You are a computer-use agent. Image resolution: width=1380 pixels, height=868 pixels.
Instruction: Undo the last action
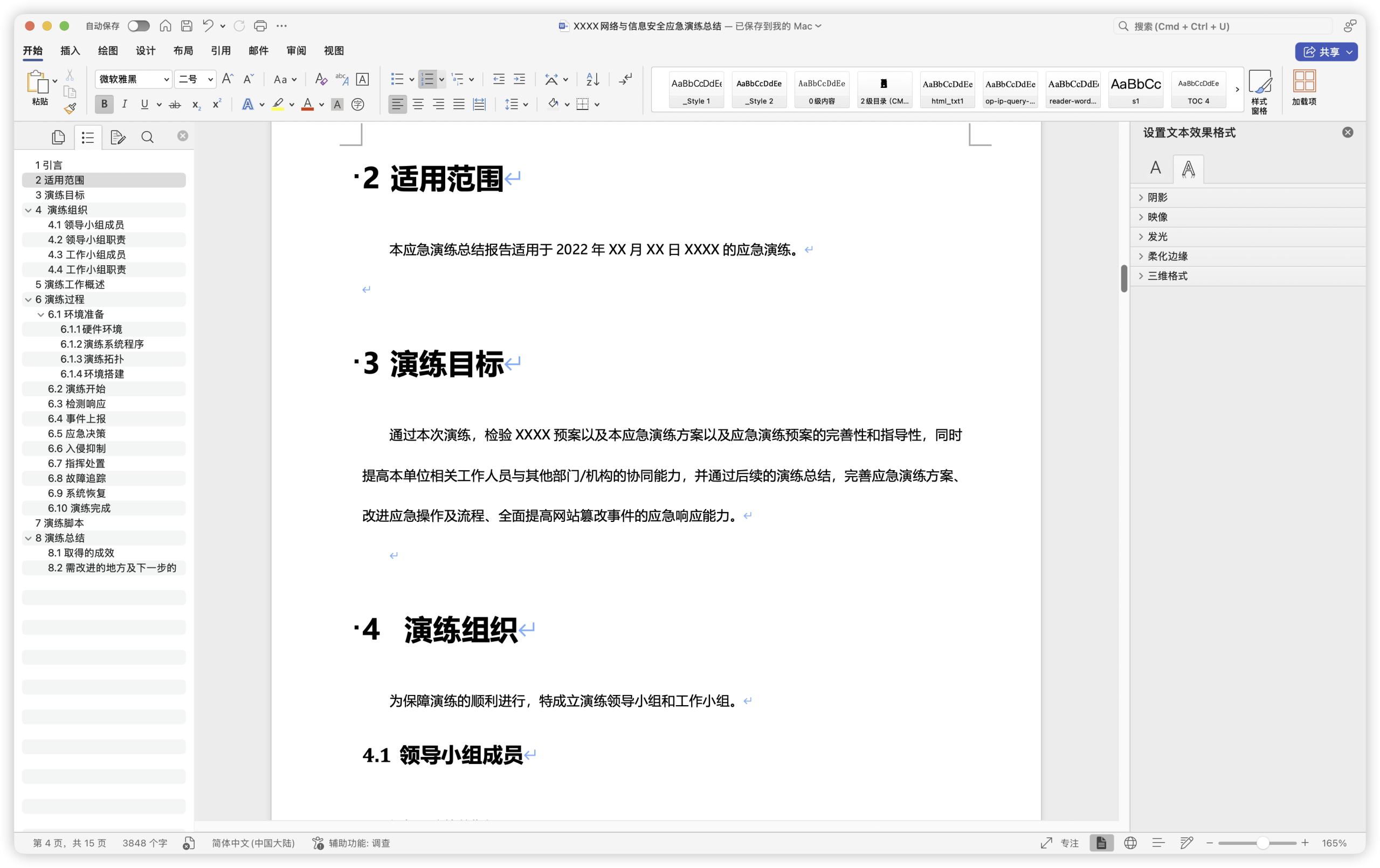(x=208, y=26)
